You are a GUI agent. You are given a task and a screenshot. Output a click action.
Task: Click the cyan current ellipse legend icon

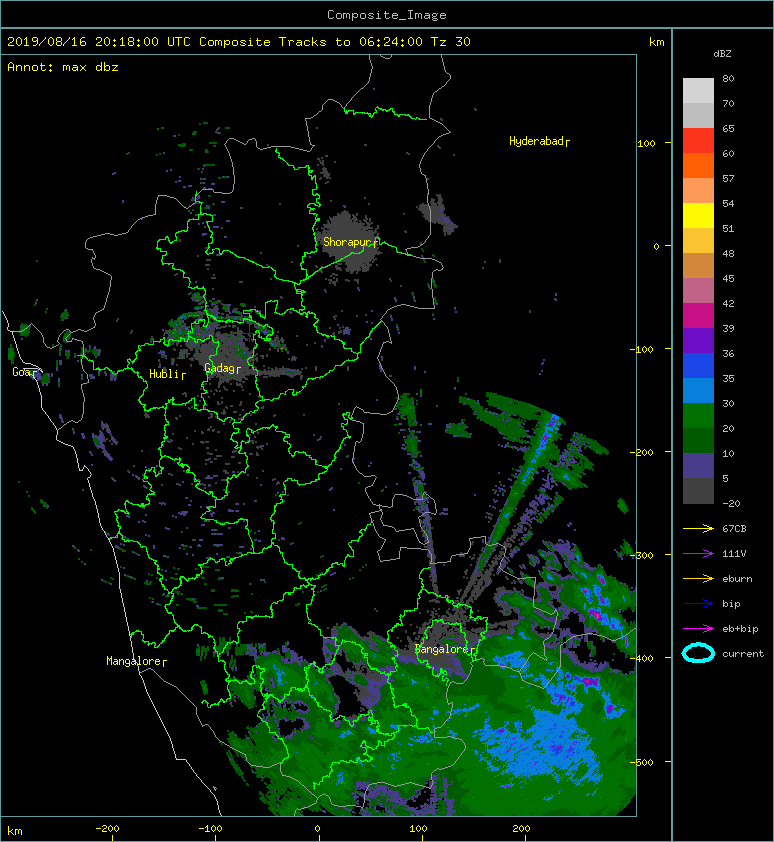tap(698, 653)
